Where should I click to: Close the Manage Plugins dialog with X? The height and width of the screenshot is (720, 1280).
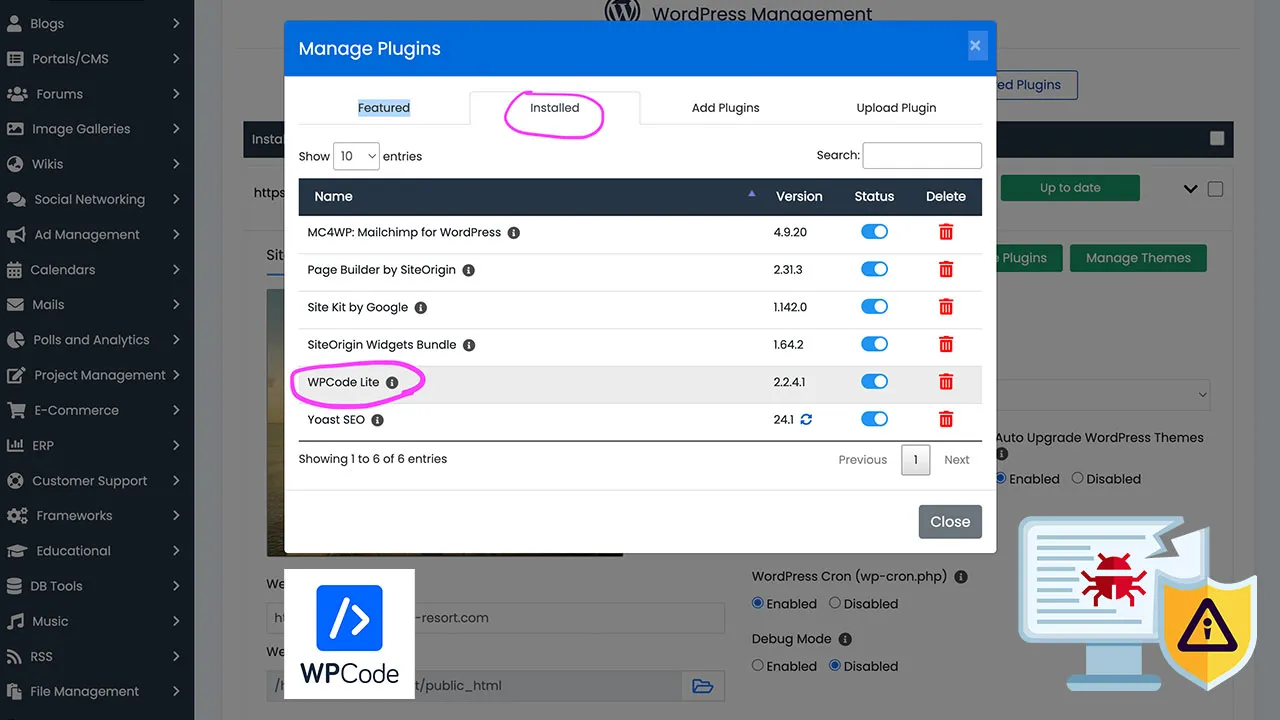pyautogui.click(x=975, y=45)
